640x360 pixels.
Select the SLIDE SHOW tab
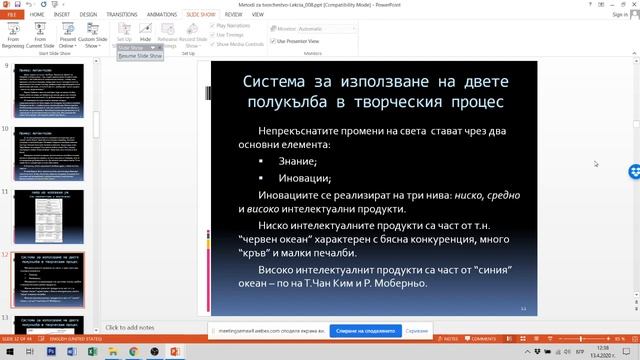click(200, 15)
